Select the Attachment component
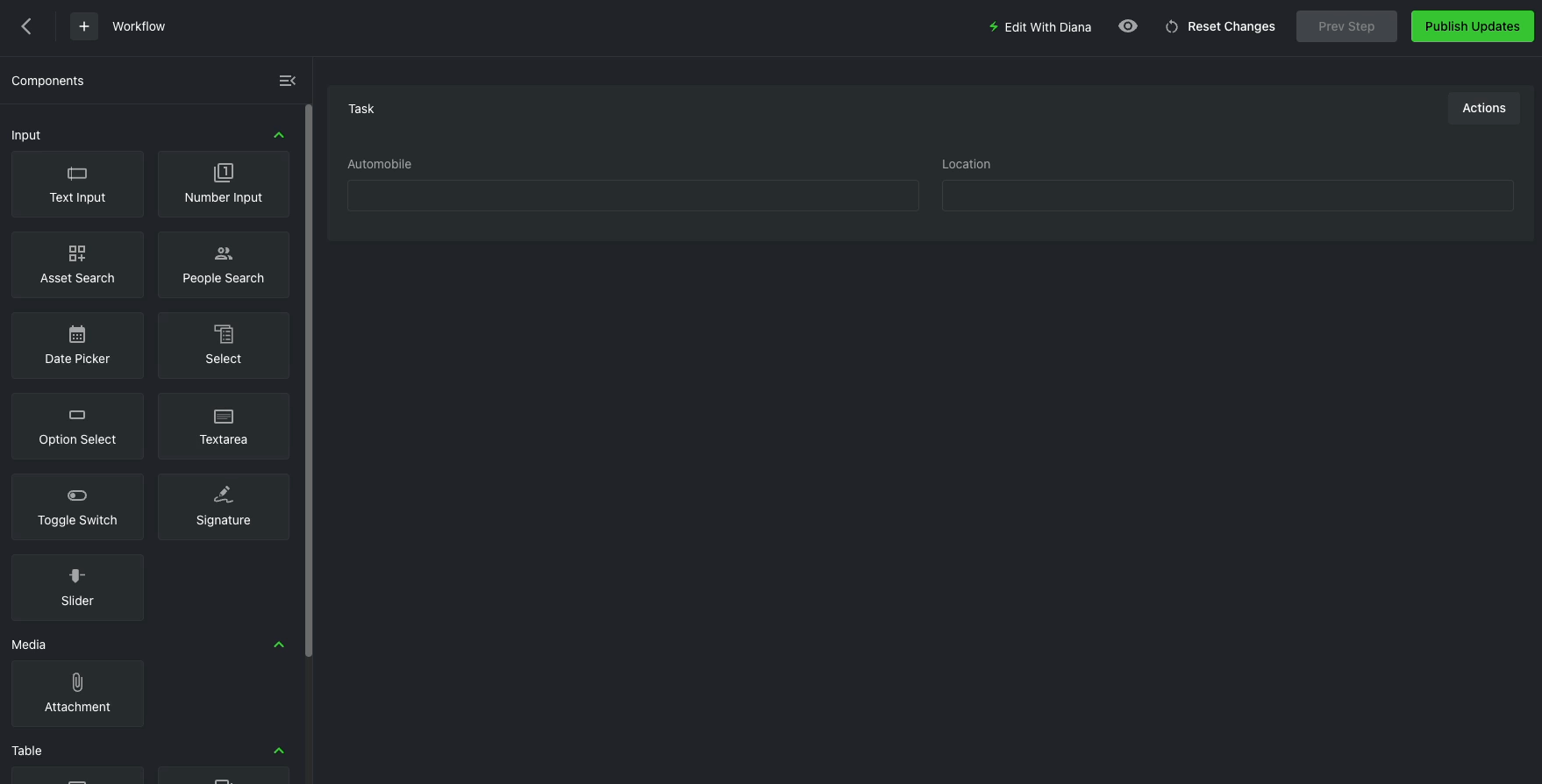Screen dimensions: 1542x784 [77, 694]
